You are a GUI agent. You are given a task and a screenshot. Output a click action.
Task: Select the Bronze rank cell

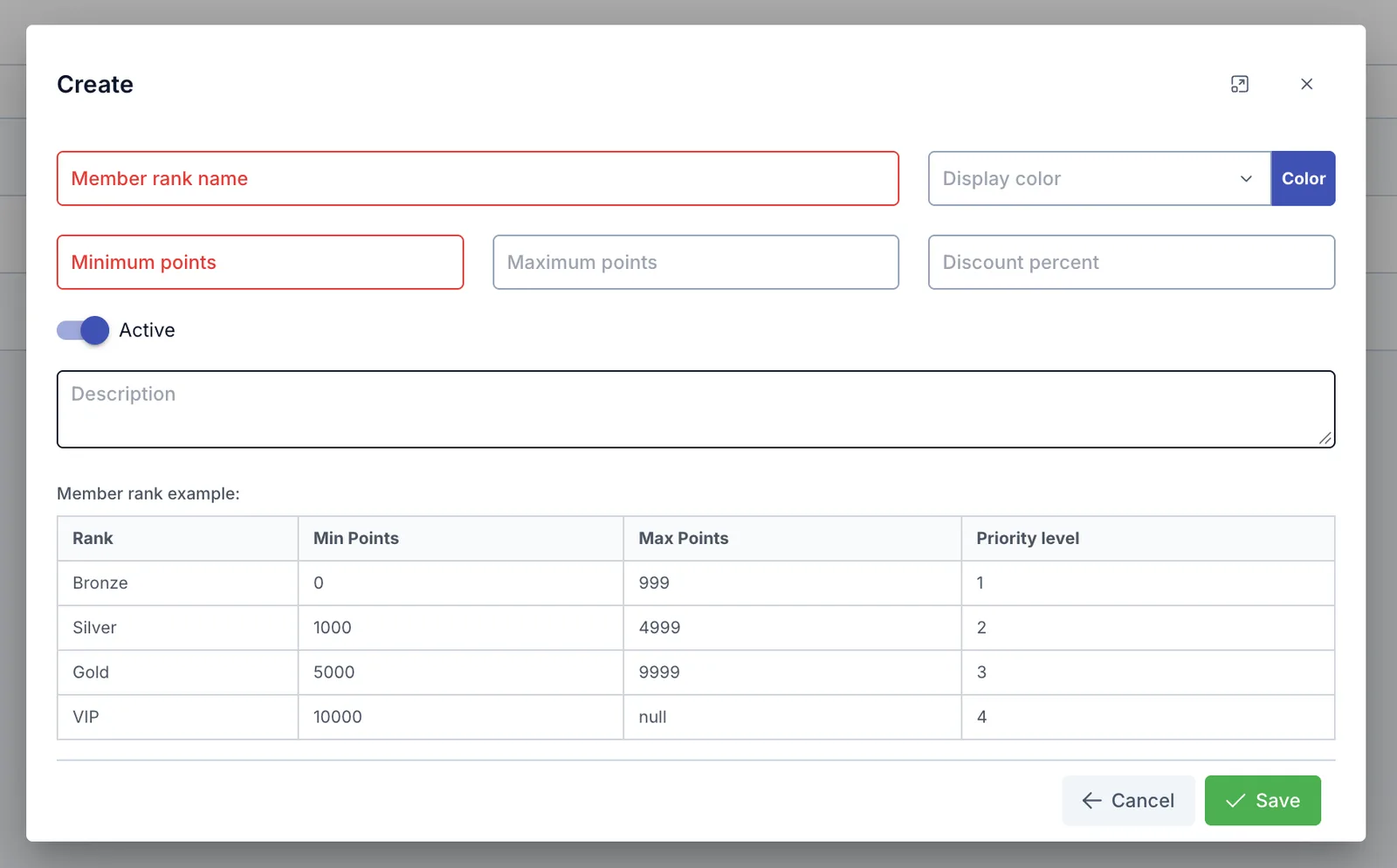tap(178, 582)
